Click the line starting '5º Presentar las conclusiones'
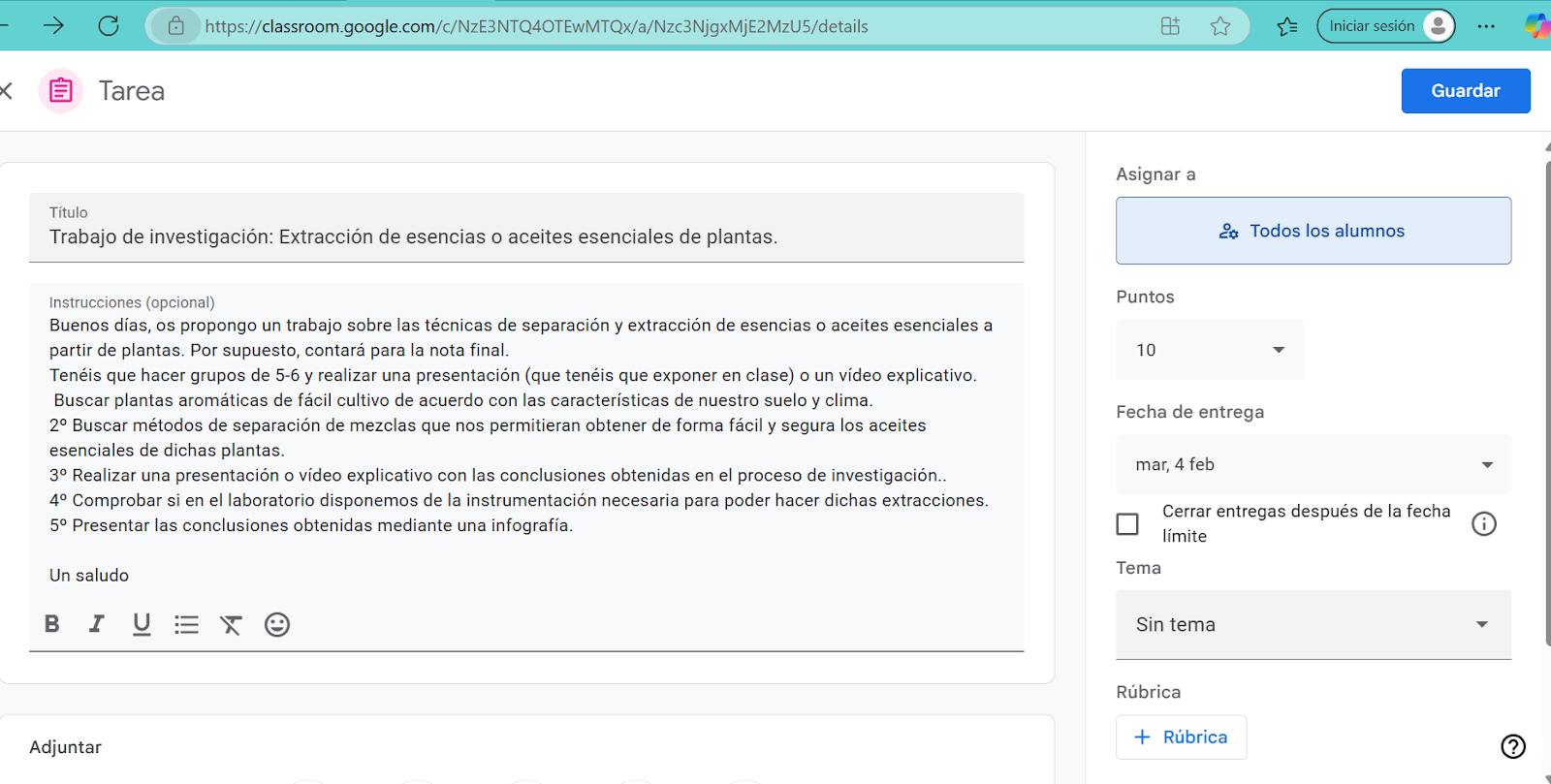Screen dimensions: 1551x784 pos(311,525)
